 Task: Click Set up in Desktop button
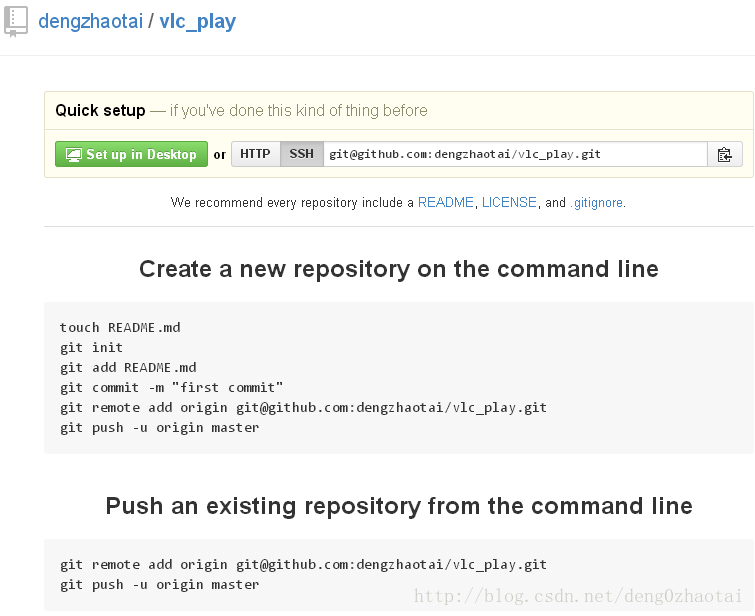click(x=131, y=154)
